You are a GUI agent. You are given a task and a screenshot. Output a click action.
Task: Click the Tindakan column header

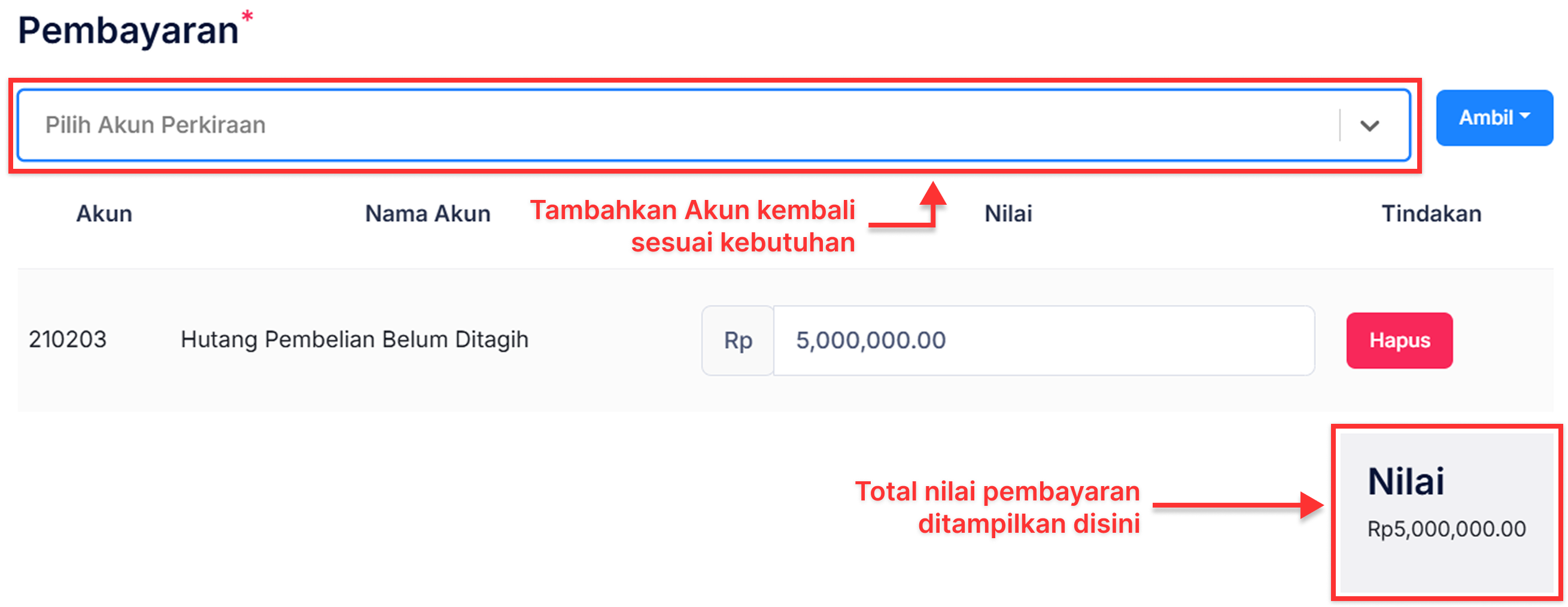1430,213
